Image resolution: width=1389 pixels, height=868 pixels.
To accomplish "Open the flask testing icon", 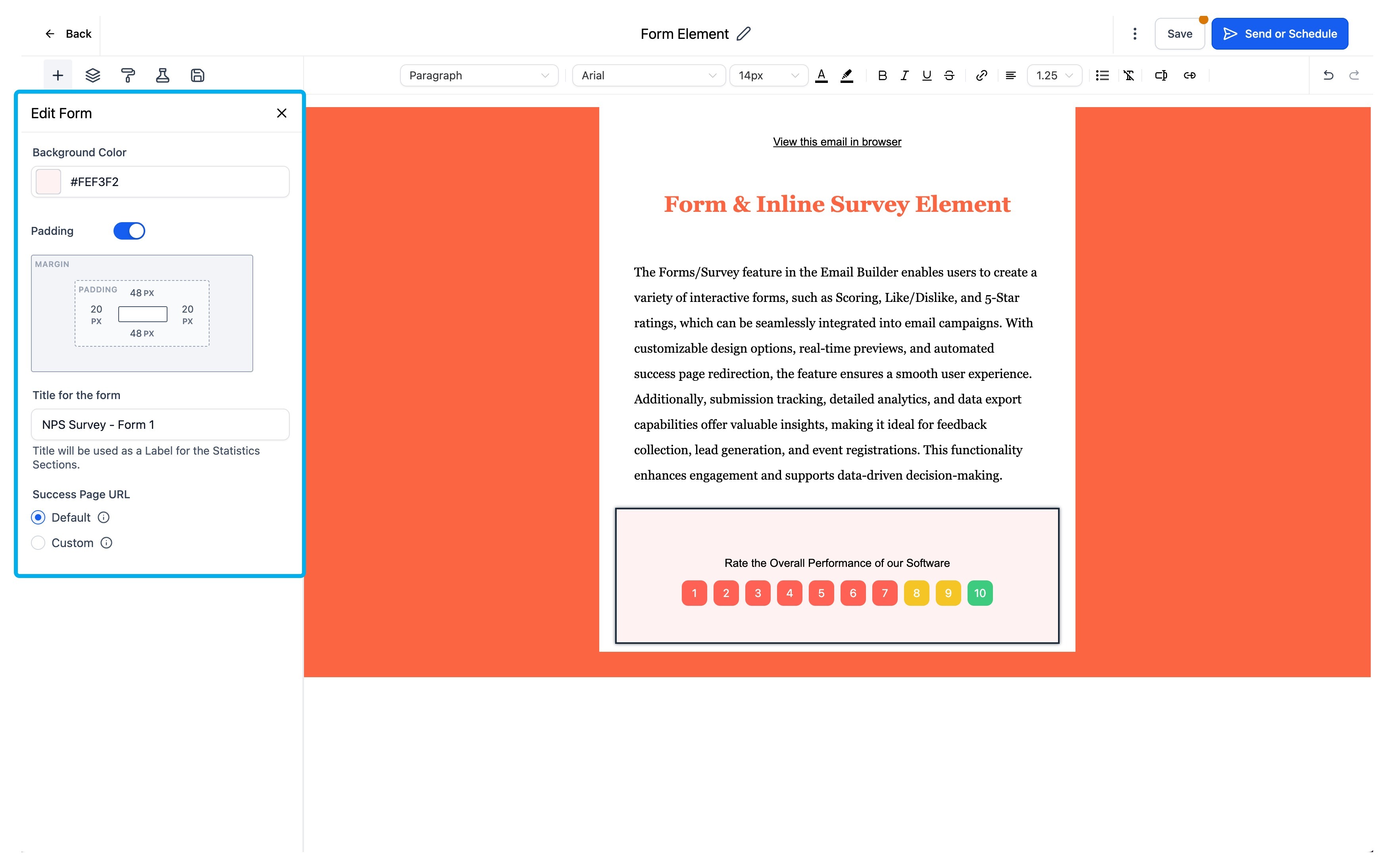I will point(162,75).
